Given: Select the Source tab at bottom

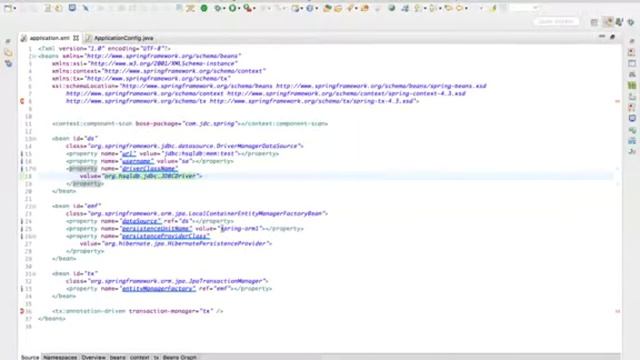Looking at the screenshot, I should coord(30,357).
